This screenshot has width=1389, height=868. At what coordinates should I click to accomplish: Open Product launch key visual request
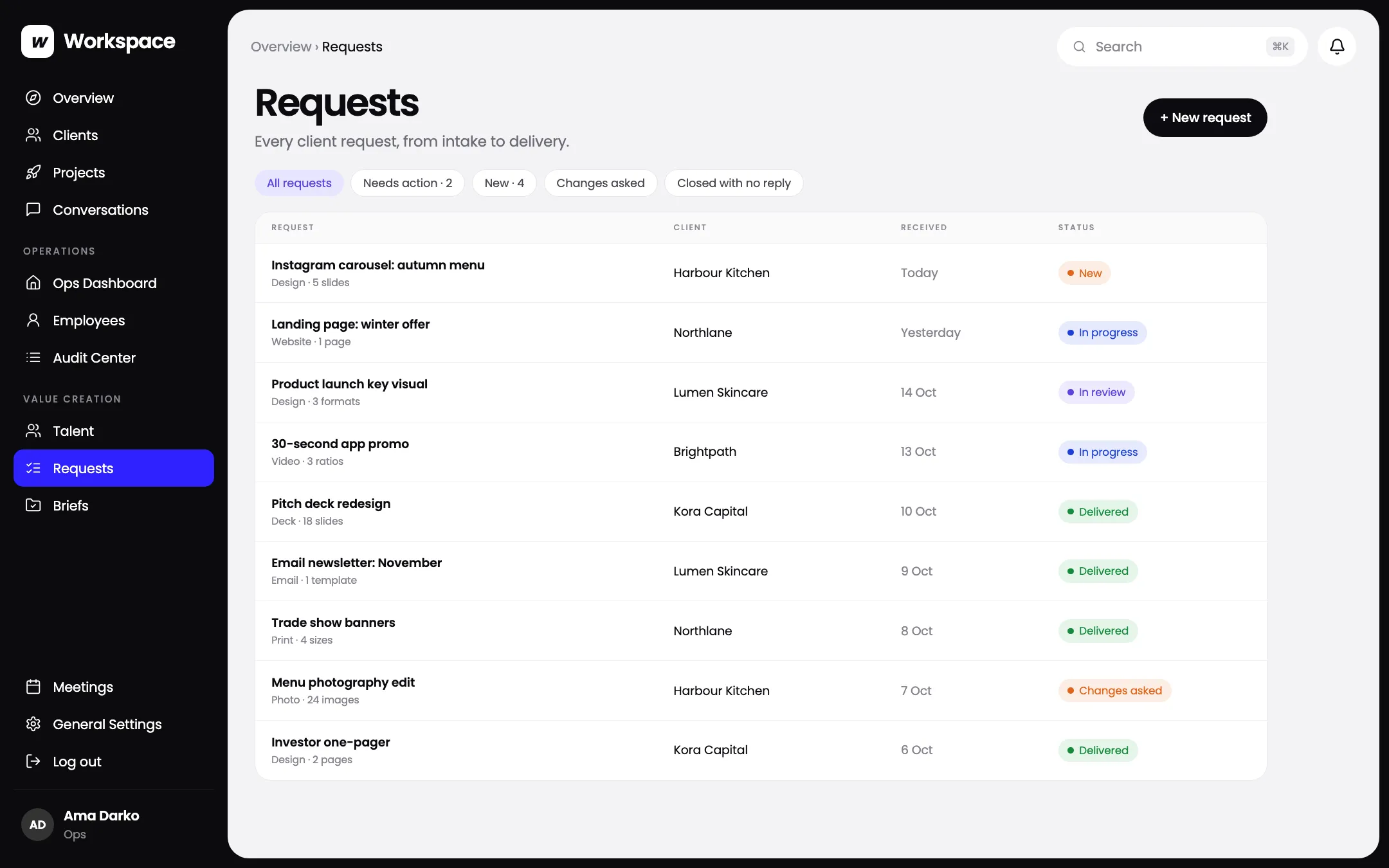[761, 392]
